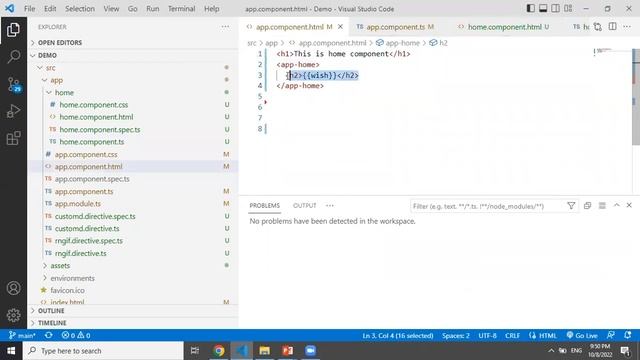This screenshot has height=360, width=640.
Task: Collapse the DEMO workspace folder section
Action: tap(133, 55)
